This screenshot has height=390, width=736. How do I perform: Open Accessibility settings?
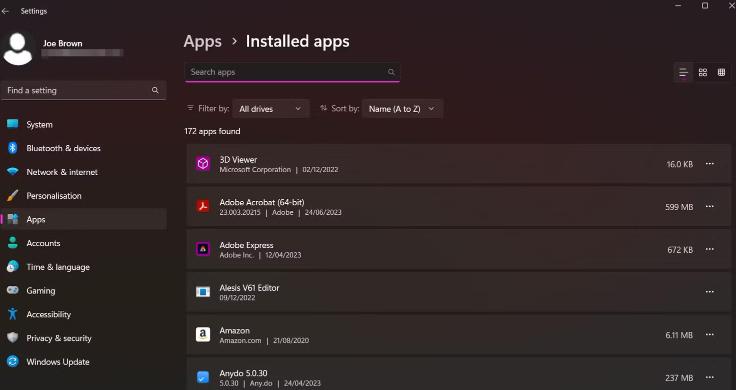coord(84,314)
